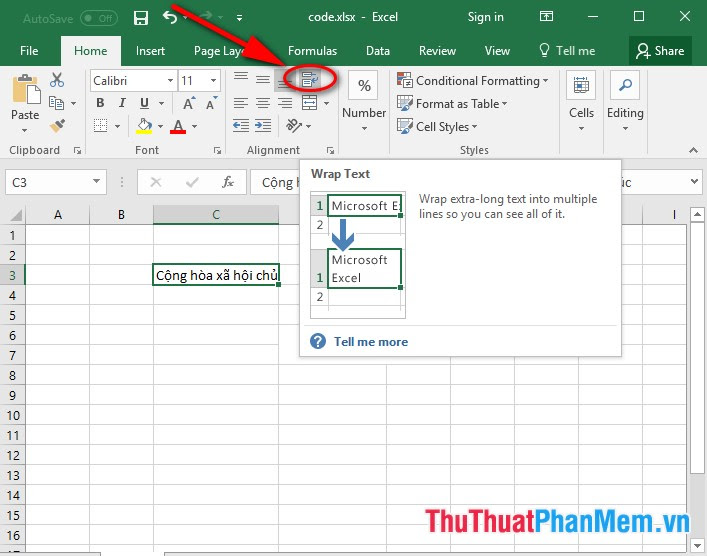Toggle Italic formatting
The width and height of the screenshot is (707, 556).
coord(122,103)
